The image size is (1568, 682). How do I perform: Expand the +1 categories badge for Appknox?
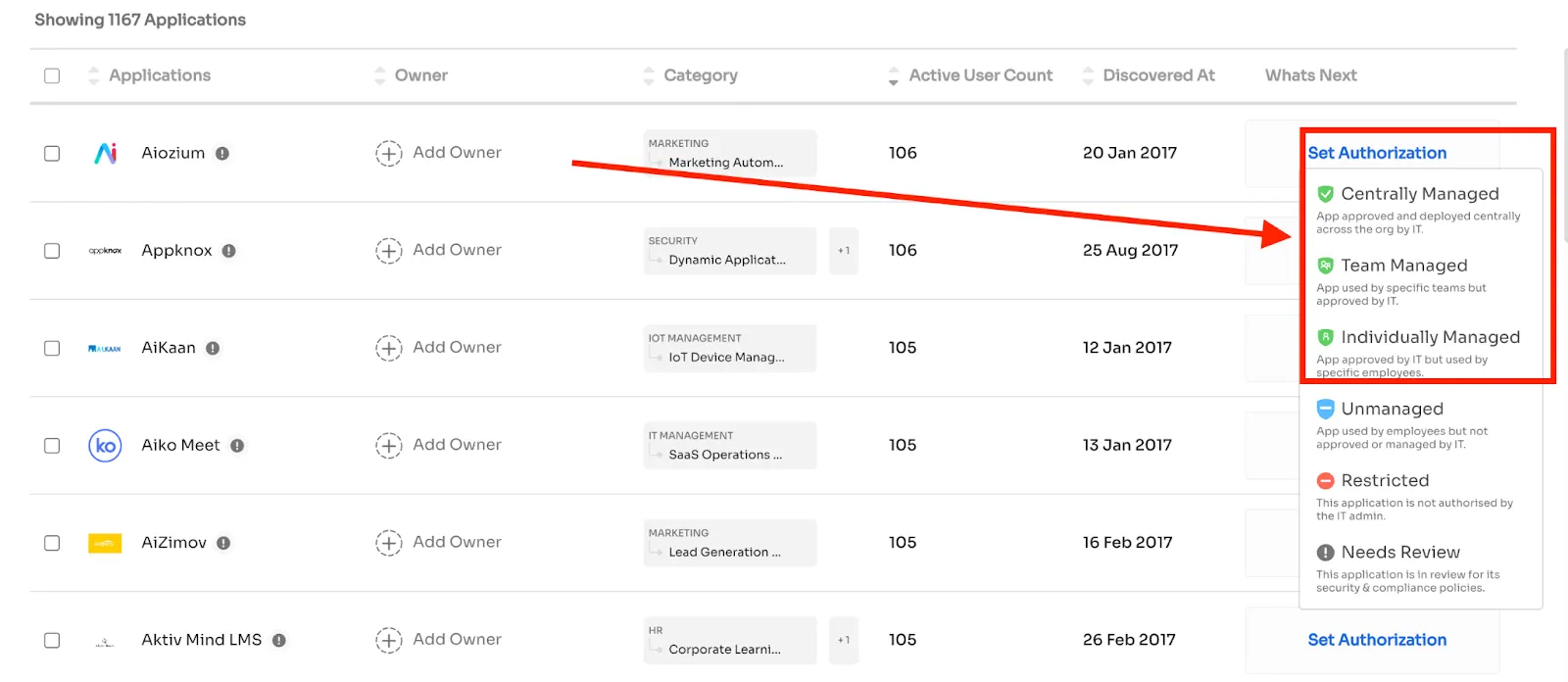844,251
